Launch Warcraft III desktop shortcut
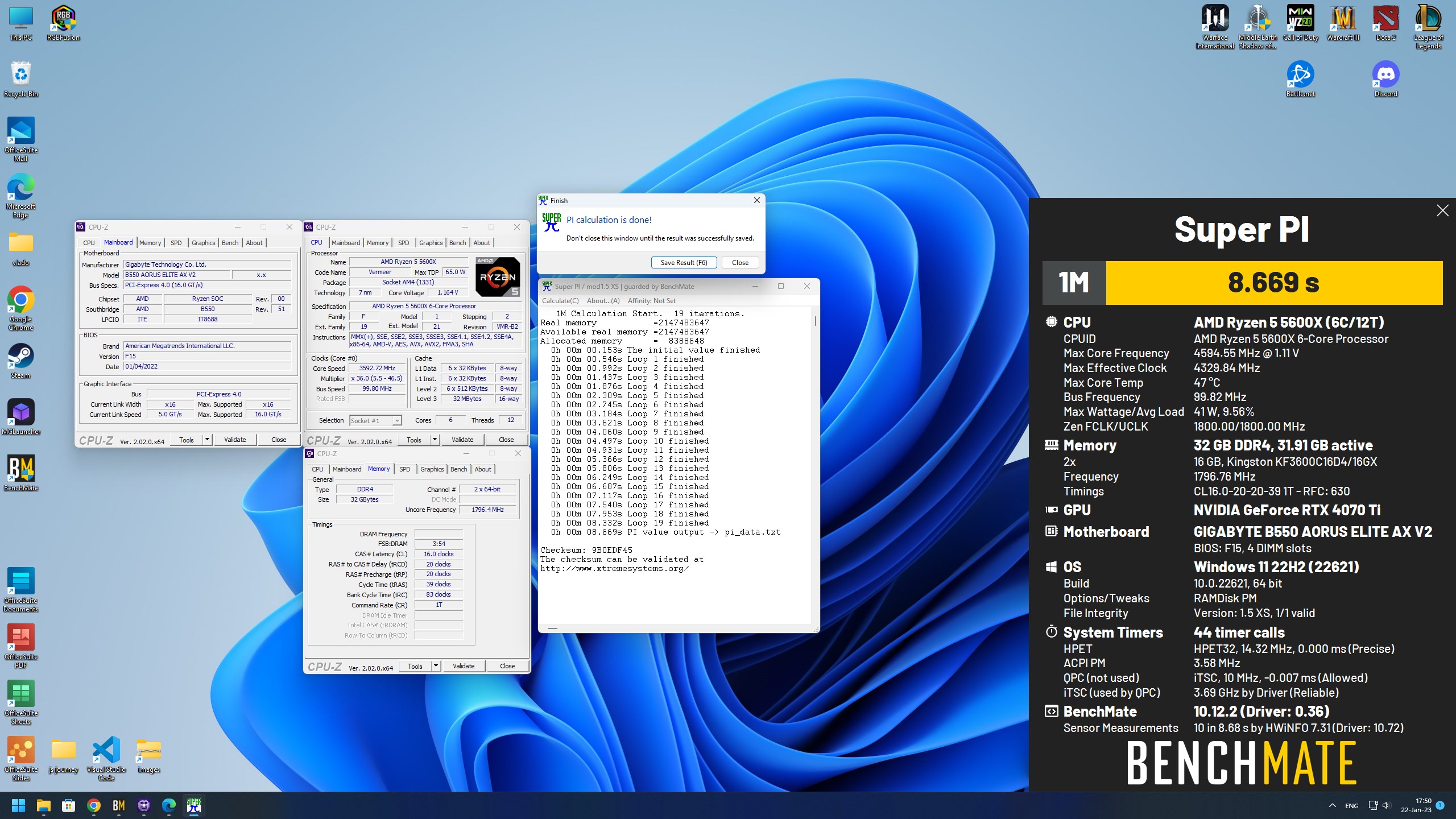The image size is (1456, 819). 1343,23
